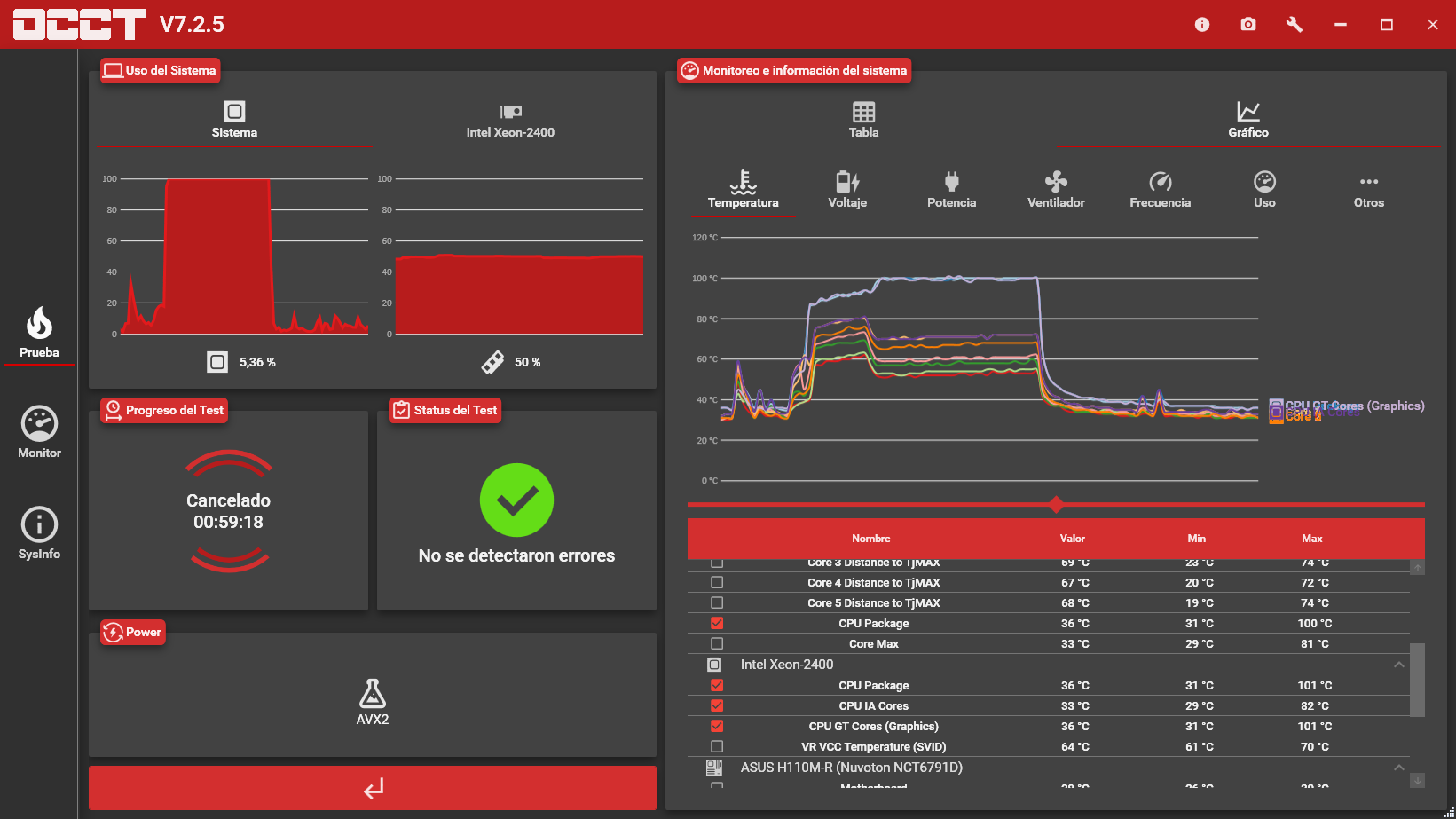
Task: Open the SysInfo section
Action: 39,533
